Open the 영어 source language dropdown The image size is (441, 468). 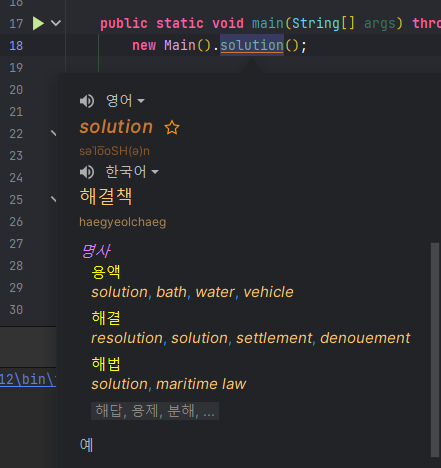(x=125, y=100)
